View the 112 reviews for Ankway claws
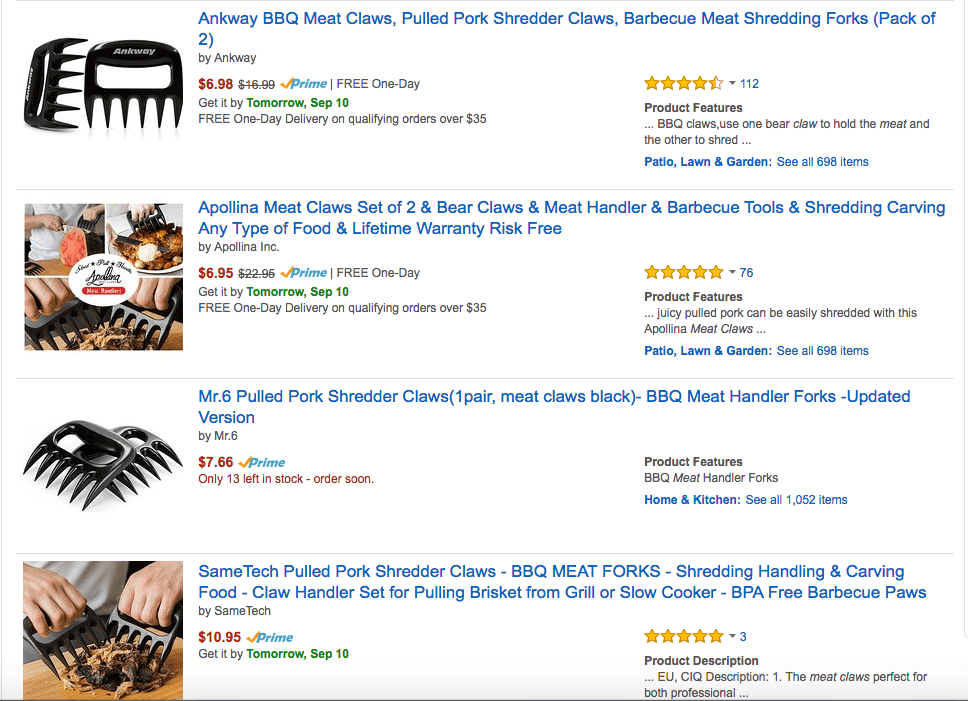The height and width of the screenshot is (701, 968). pyautogui.click(x=749, y=84)
